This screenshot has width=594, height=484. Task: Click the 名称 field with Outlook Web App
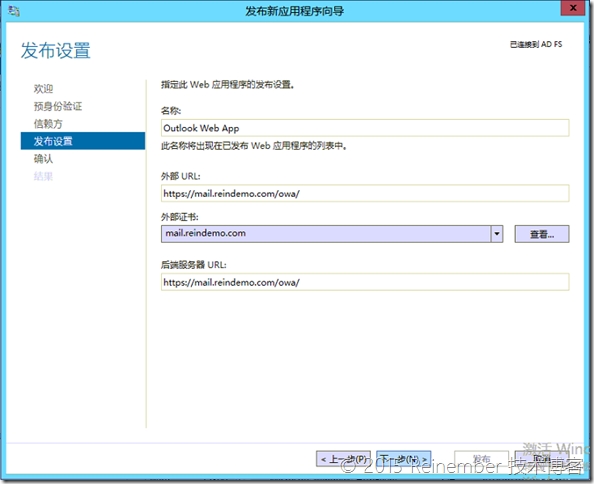(x=365, y=128)
